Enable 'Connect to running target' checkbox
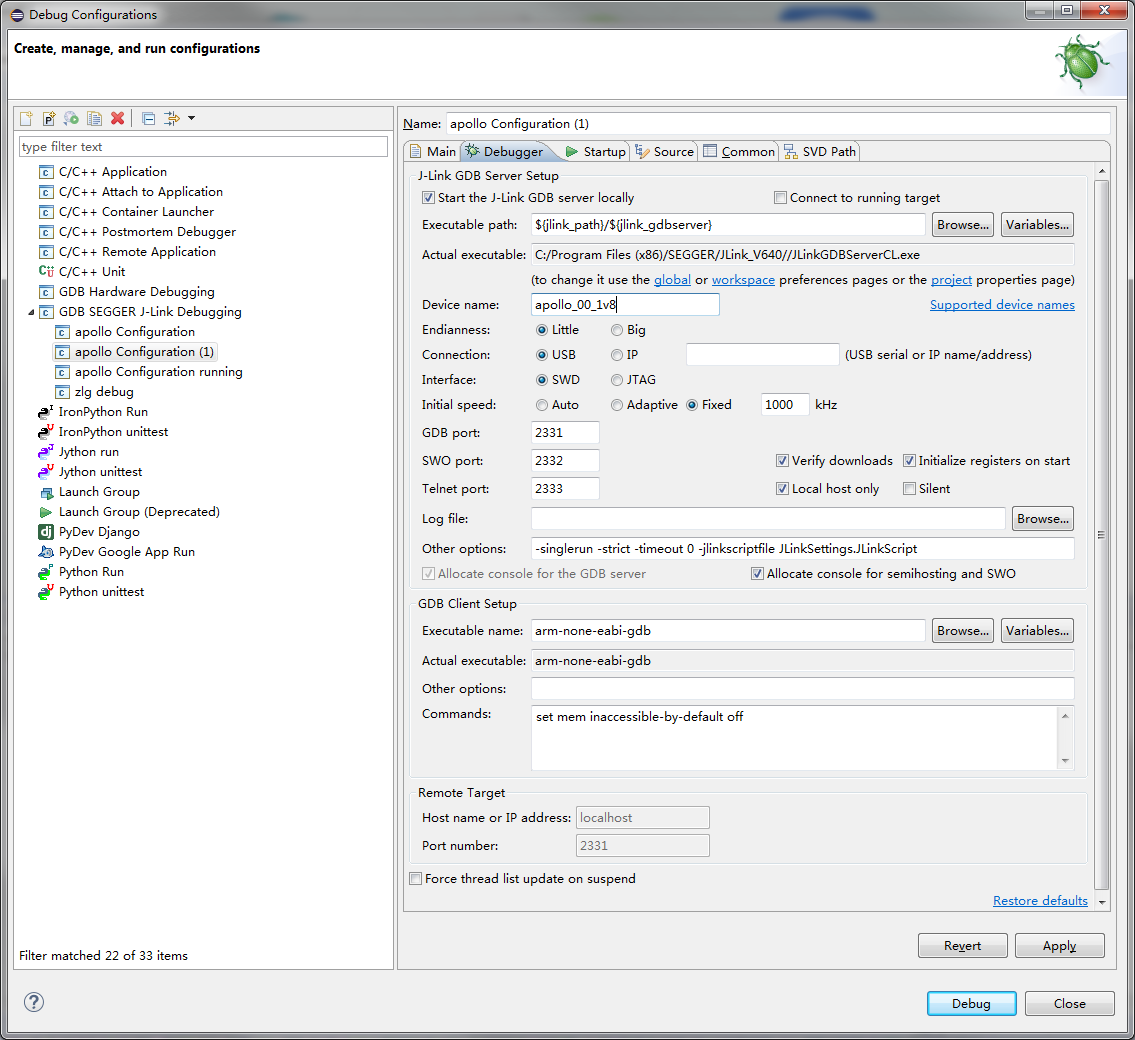This screenshot has height=1040, width=1135. 780,198
